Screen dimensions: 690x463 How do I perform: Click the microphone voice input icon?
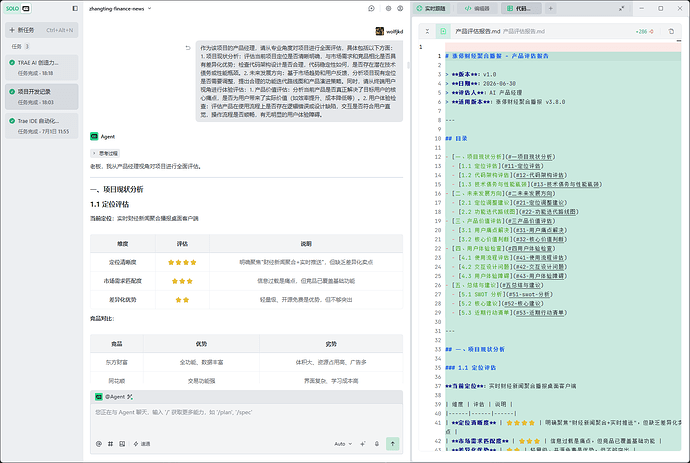pos(377,444)
